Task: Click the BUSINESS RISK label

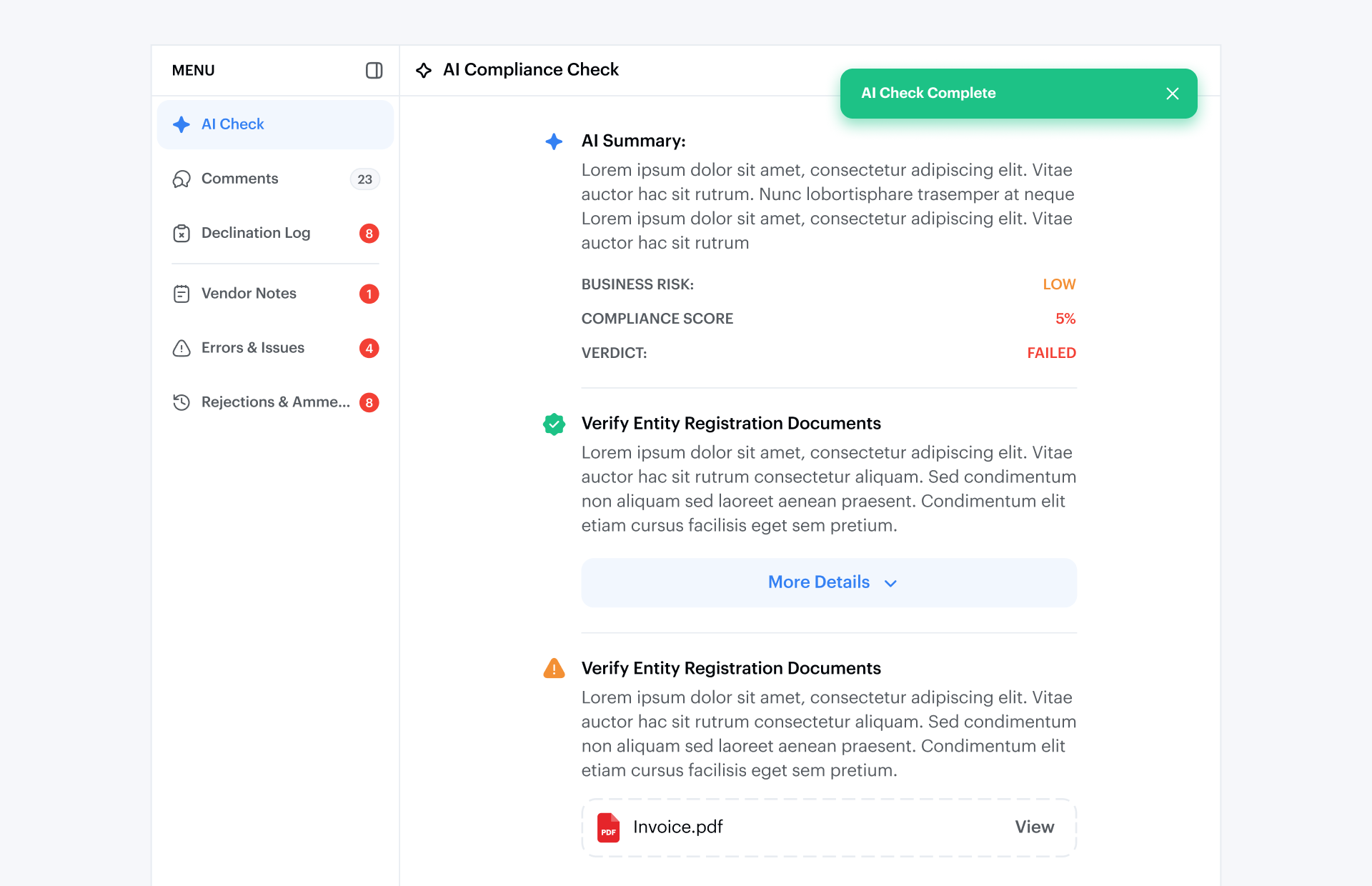Action: point(637,284)
